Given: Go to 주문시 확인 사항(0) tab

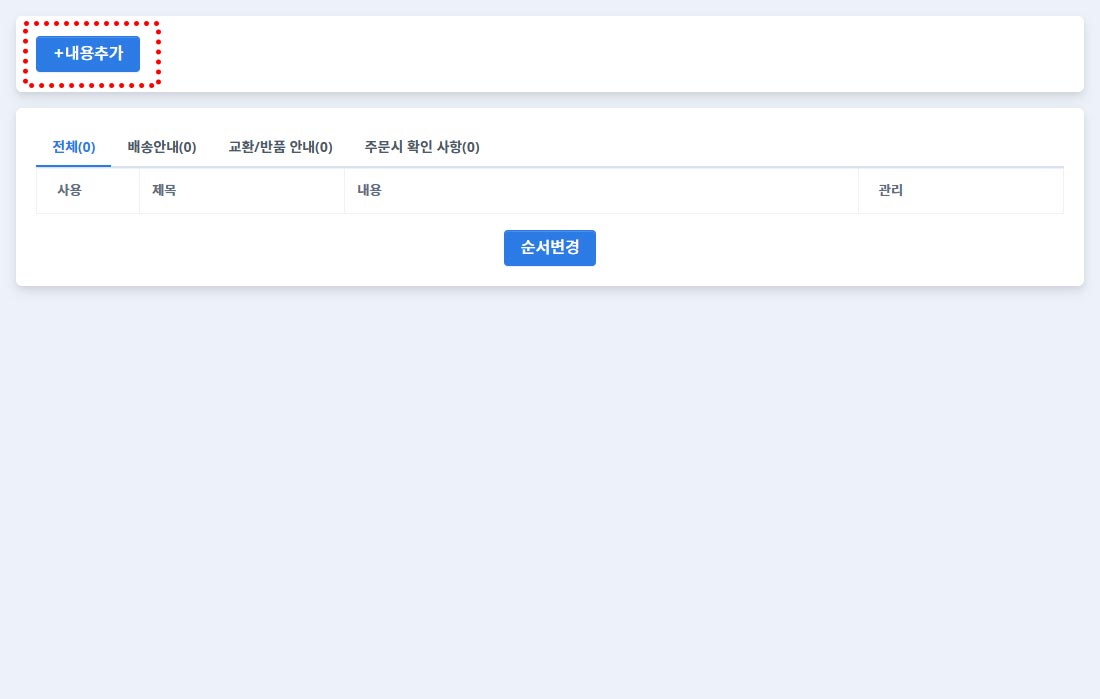Looking at the screenshot, I should tap(422, 147).
